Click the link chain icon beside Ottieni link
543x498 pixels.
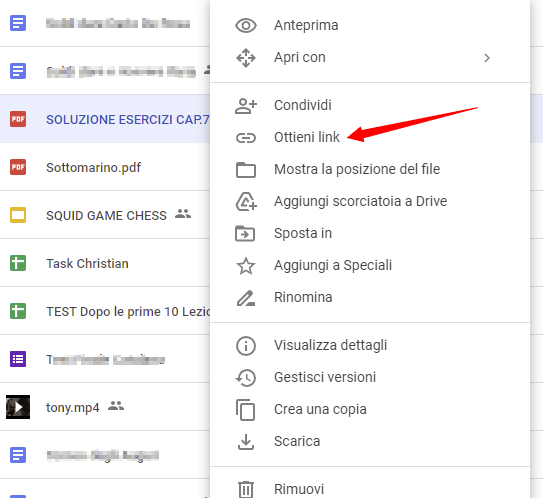click(x=246, y=138)
